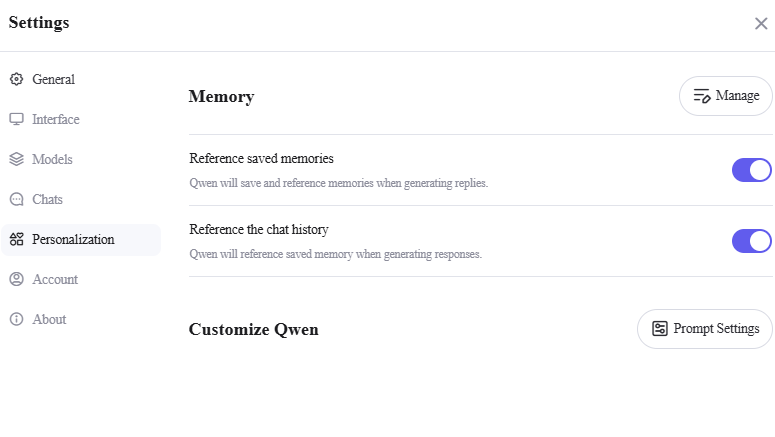Click the General gear icon
Image resolution: width=775 pixels, height=437 pixels.
coord(16,79)
